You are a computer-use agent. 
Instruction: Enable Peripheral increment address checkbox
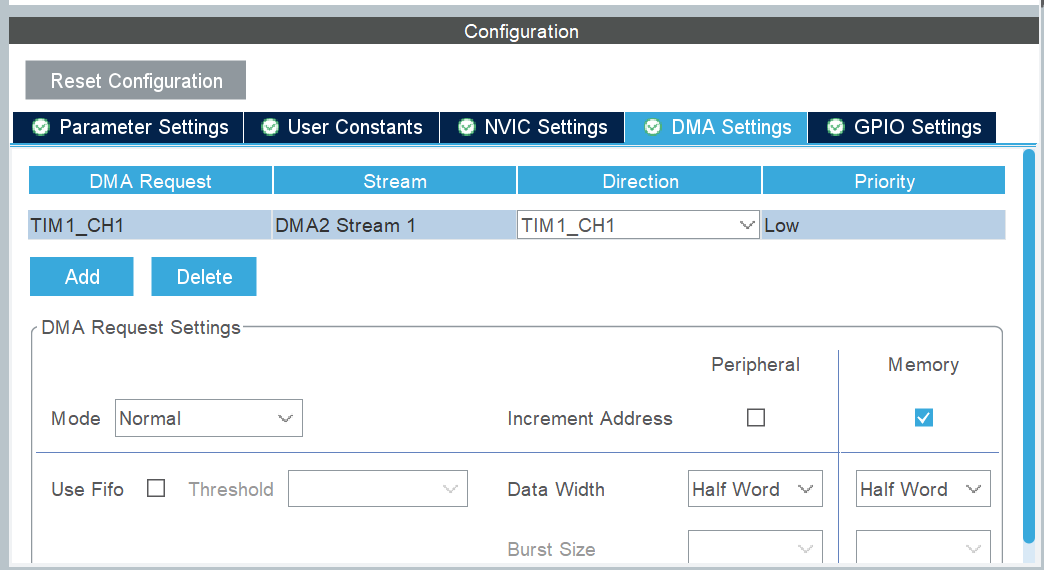click(756, 418)
